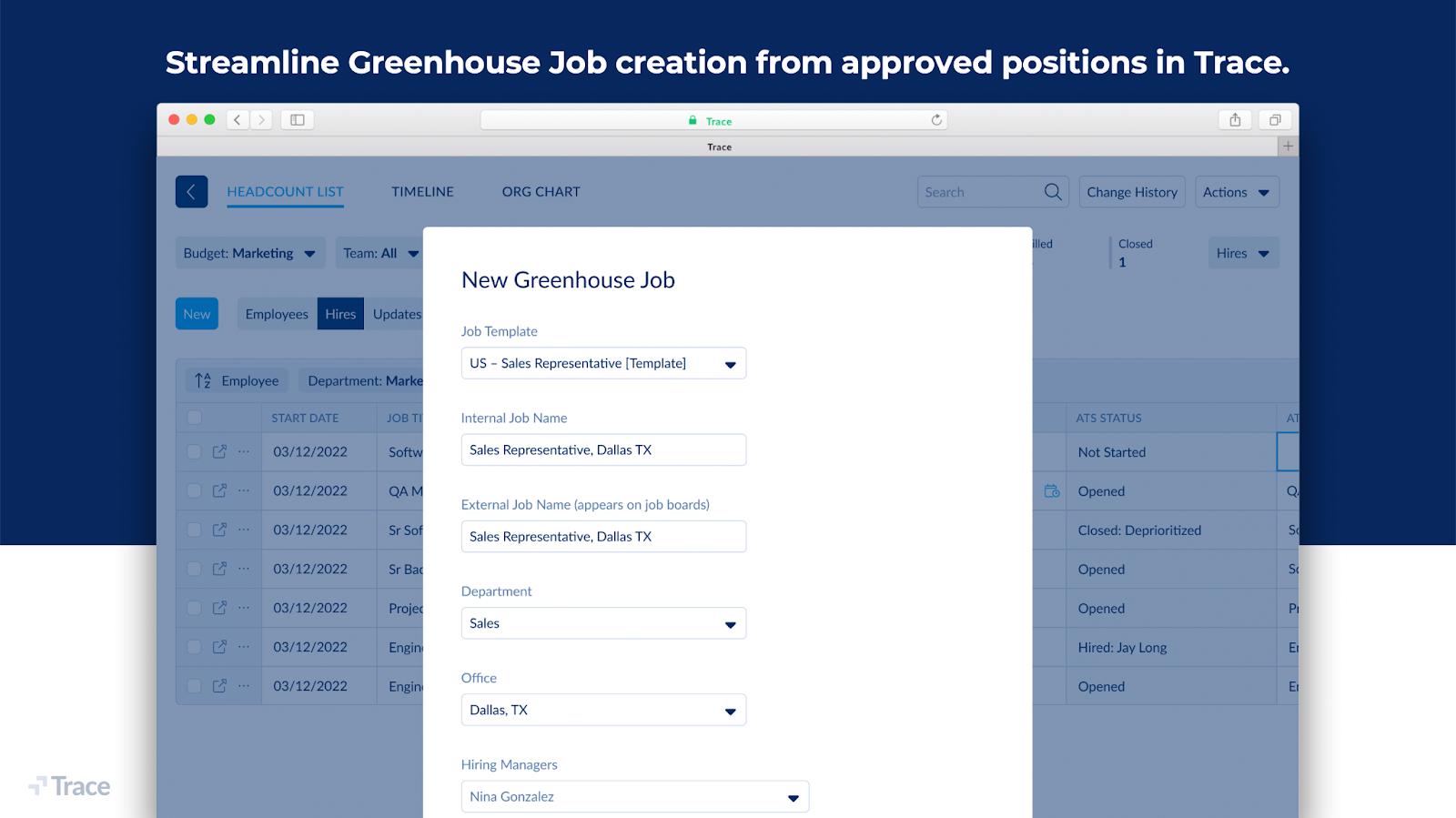Open more options dots in Hired: Jay Long row

click(244, 647)
